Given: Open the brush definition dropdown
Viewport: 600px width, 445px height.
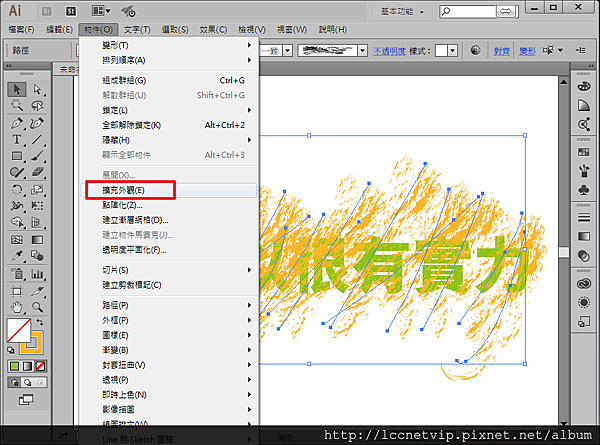Looking at the screenshot, I should (x=362, y=51).
